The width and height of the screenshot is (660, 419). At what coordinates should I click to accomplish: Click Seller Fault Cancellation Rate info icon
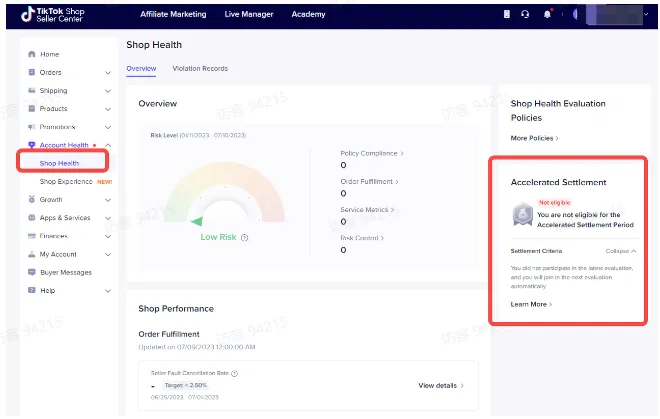click(x=234, y=374)
